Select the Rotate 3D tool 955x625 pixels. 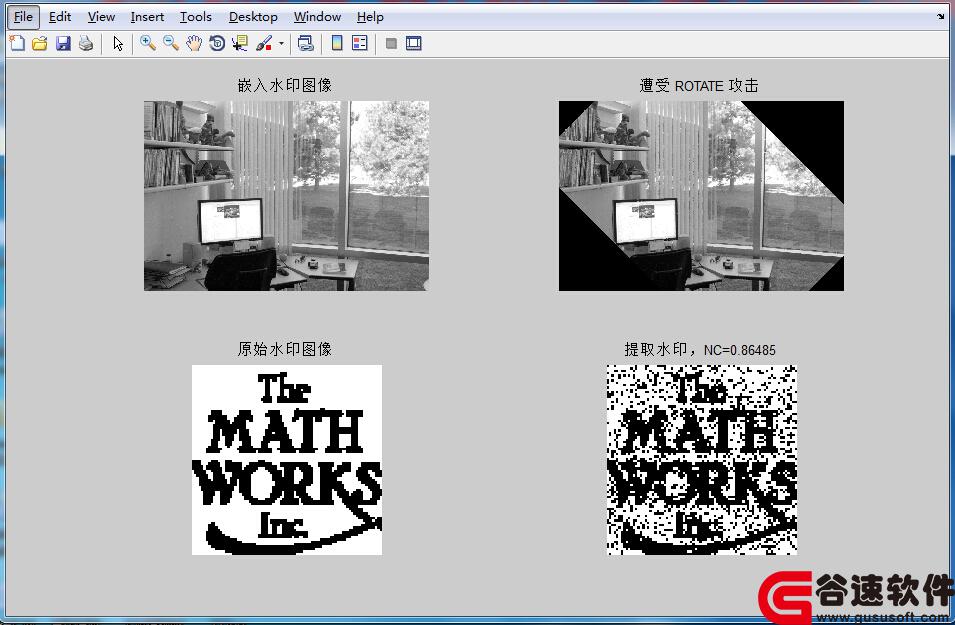pyautogui.click(x=217, y=43)
